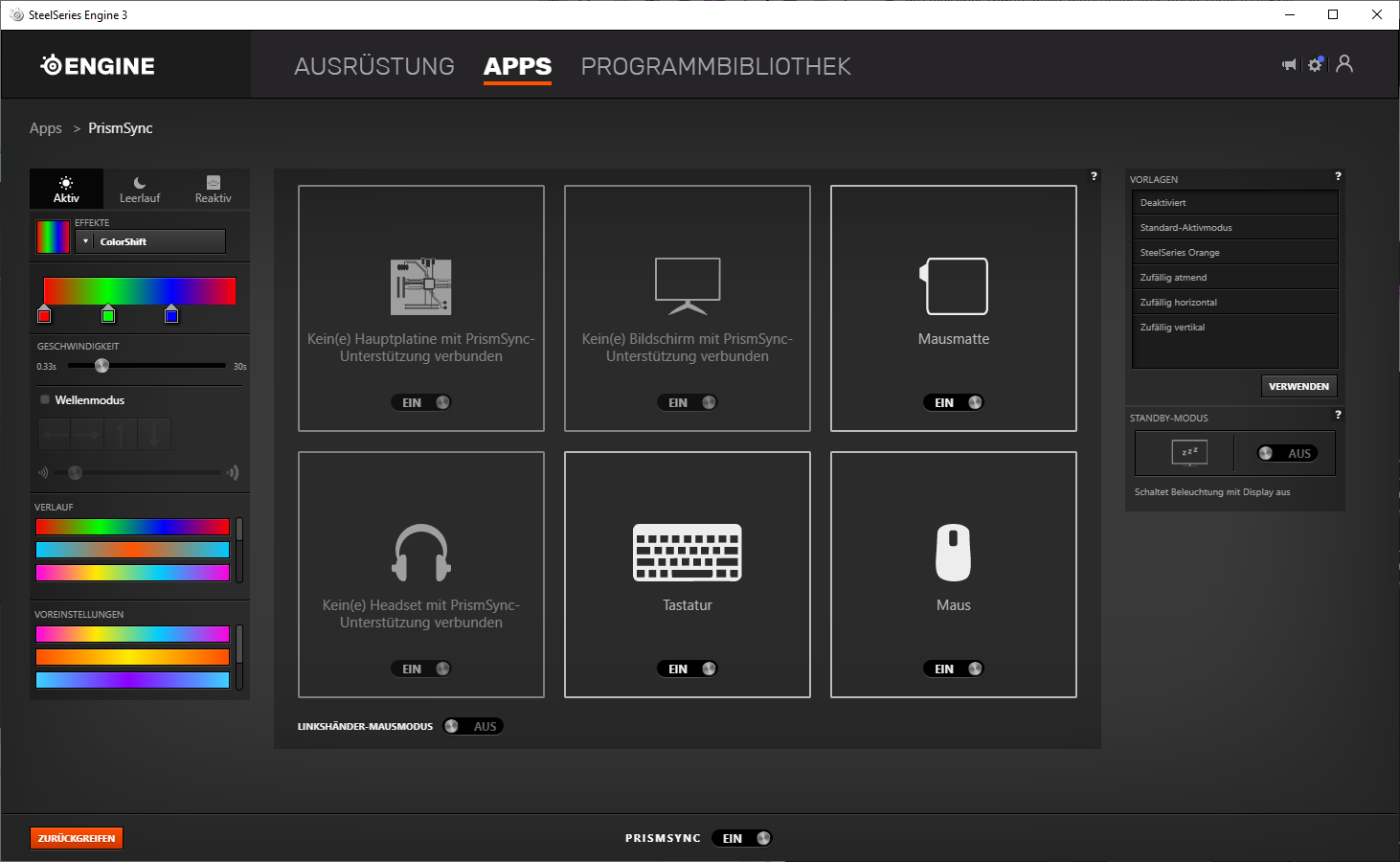Open help for Vorlagen panel
The image size is (1400, 862).
coord(1338,176)
